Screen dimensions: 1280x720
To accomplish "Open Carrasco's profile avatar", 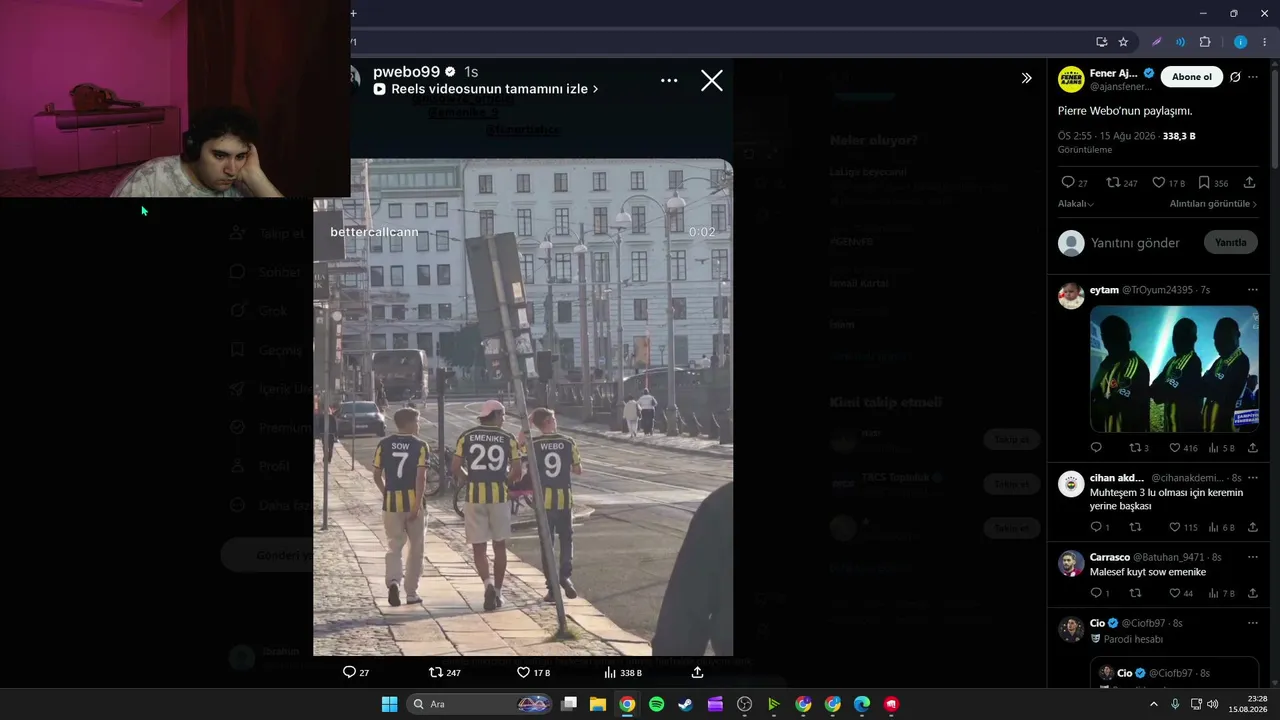I will 1071,563.
